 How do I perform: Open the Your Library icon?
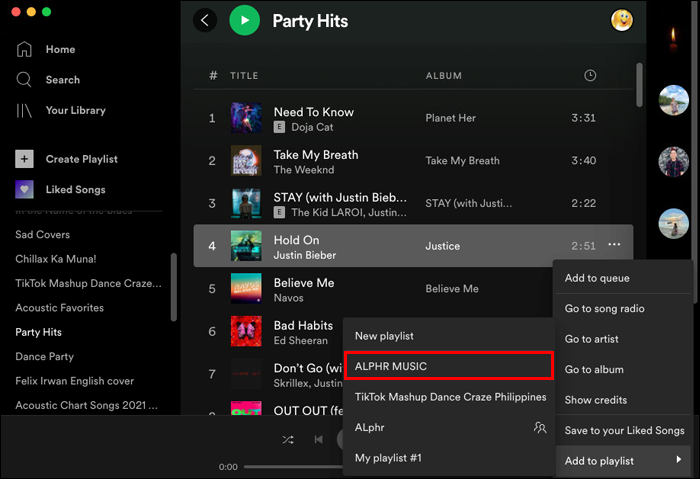(25, 110)
